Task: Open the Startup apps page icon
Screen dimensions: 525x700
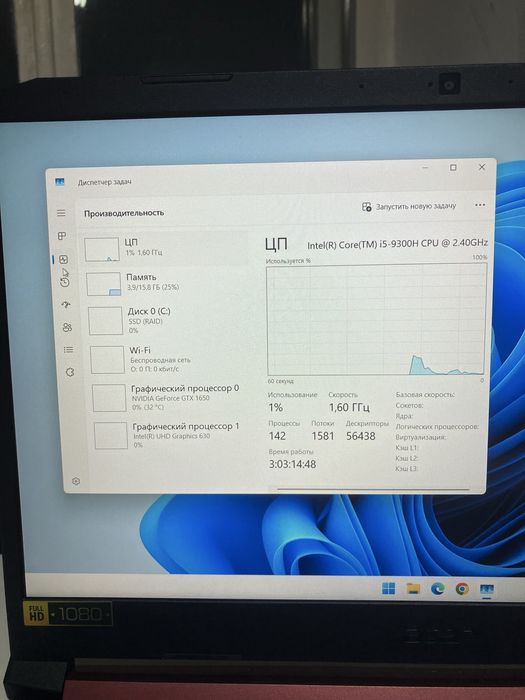Action: click(66, 304)
